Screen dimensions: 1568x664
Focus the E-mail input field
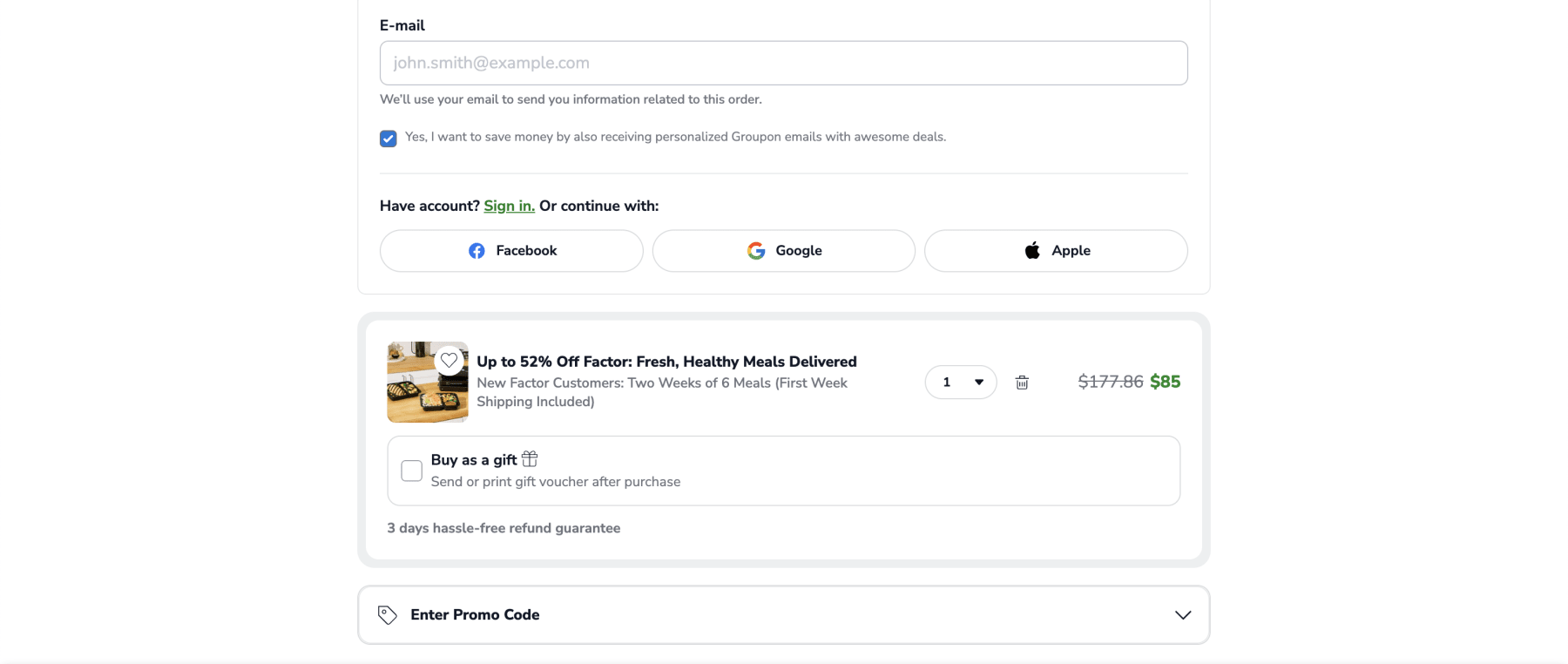[x=784, y=63]
